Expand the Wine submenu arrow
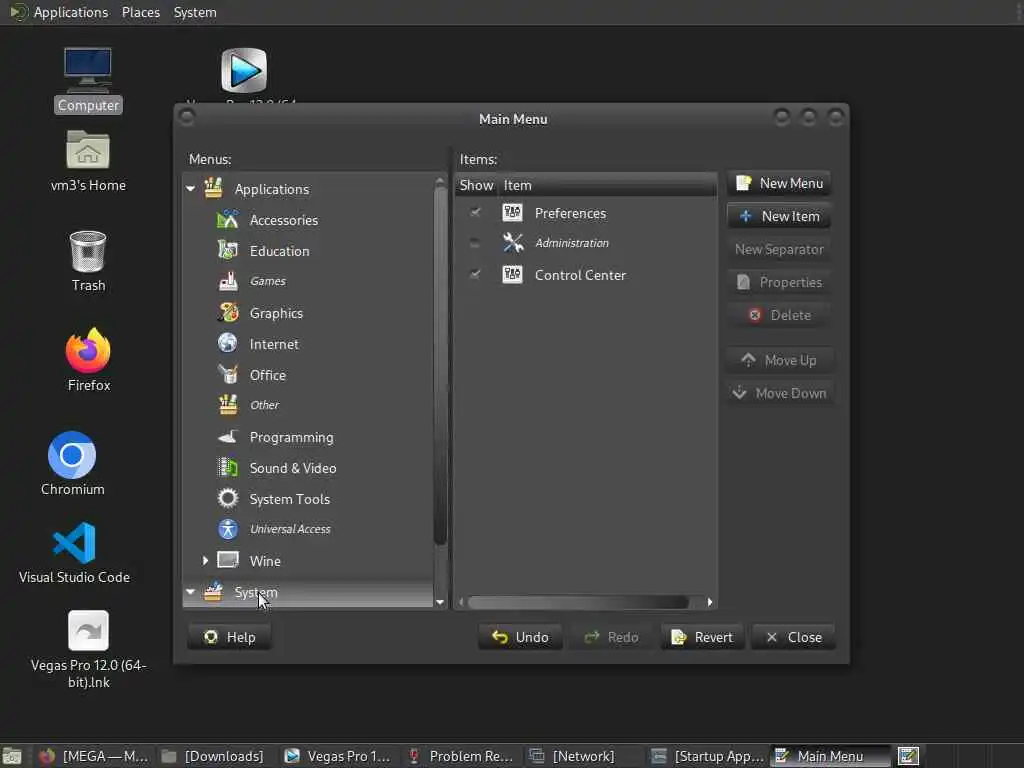This screenshot has width=1024, height=768. coord(205,560)
